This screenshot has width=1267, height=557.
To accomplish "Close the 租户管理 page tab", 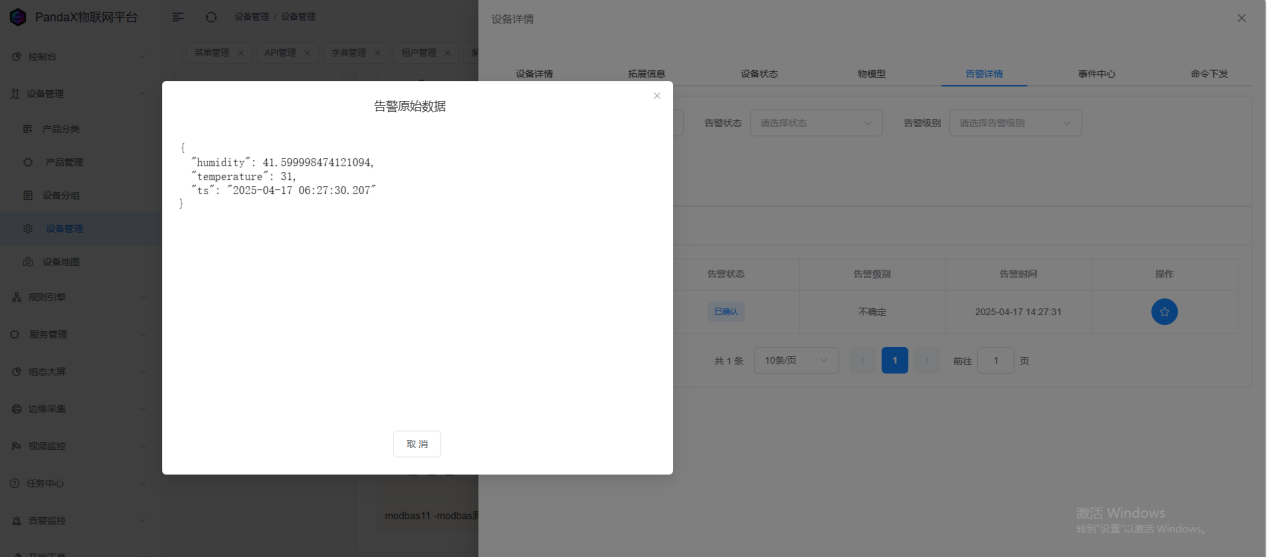I will pos(447,53).
